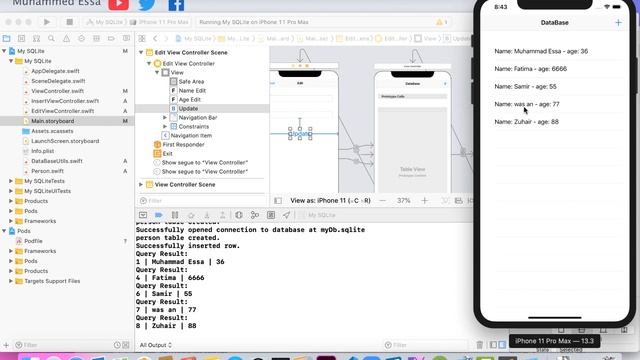Open All Output dropdown
Viewport: 640px width, 360px height.
[x=156, y=345]
